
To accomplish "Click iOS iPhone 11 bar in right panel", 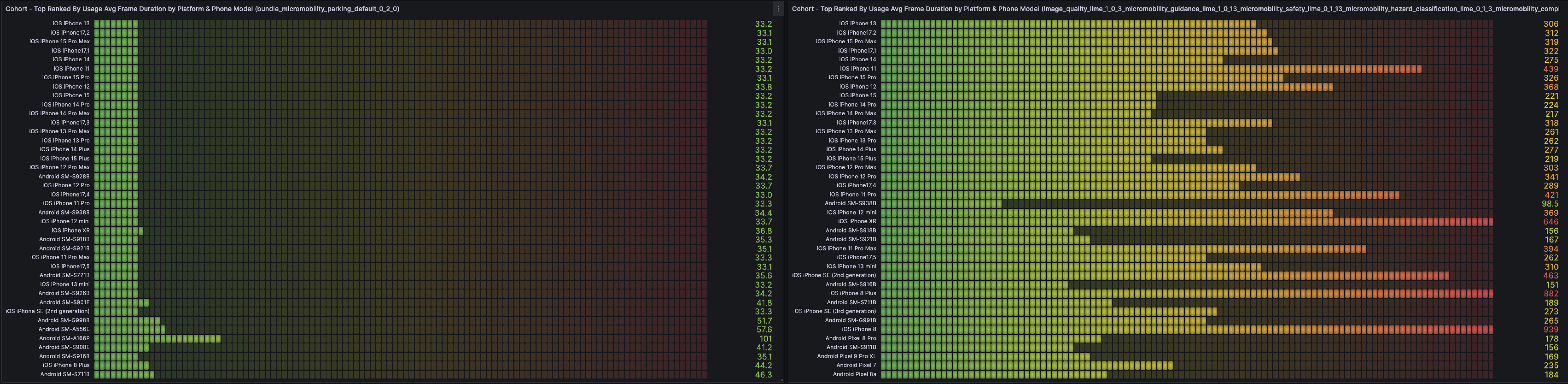I will 1150,69.
